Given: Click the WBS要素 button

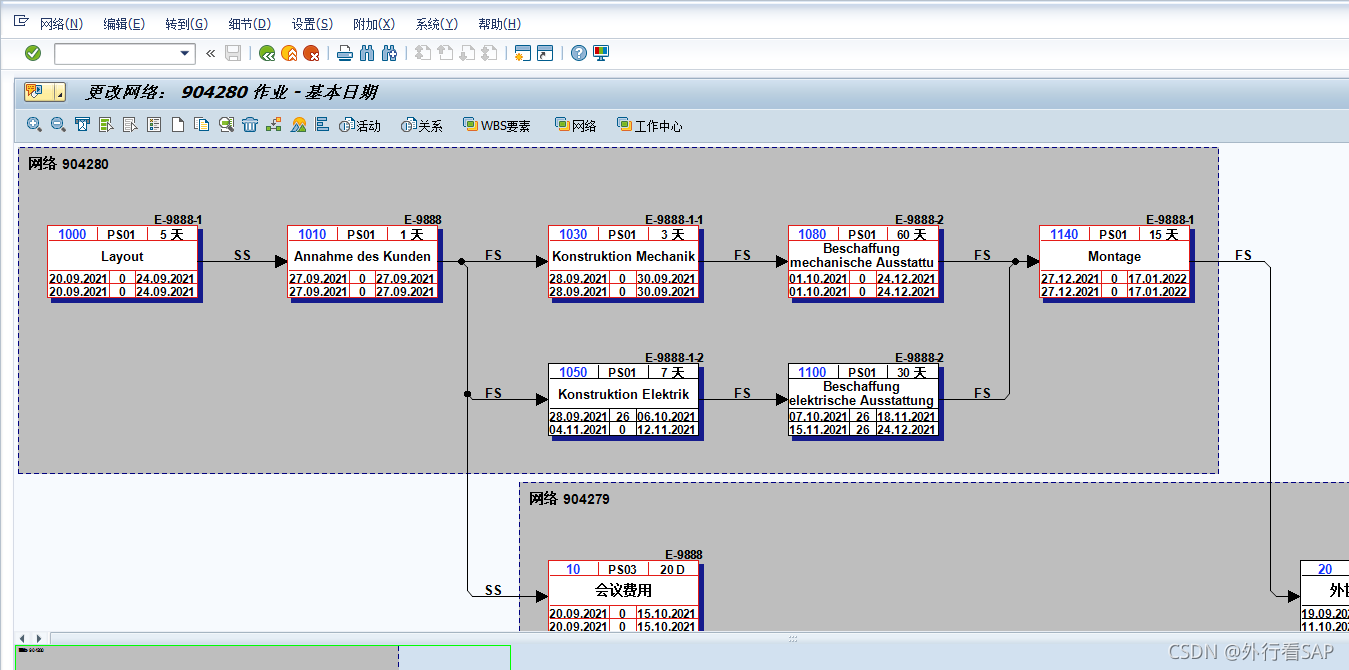Looking at the screenshot, I should pos(497,125).
